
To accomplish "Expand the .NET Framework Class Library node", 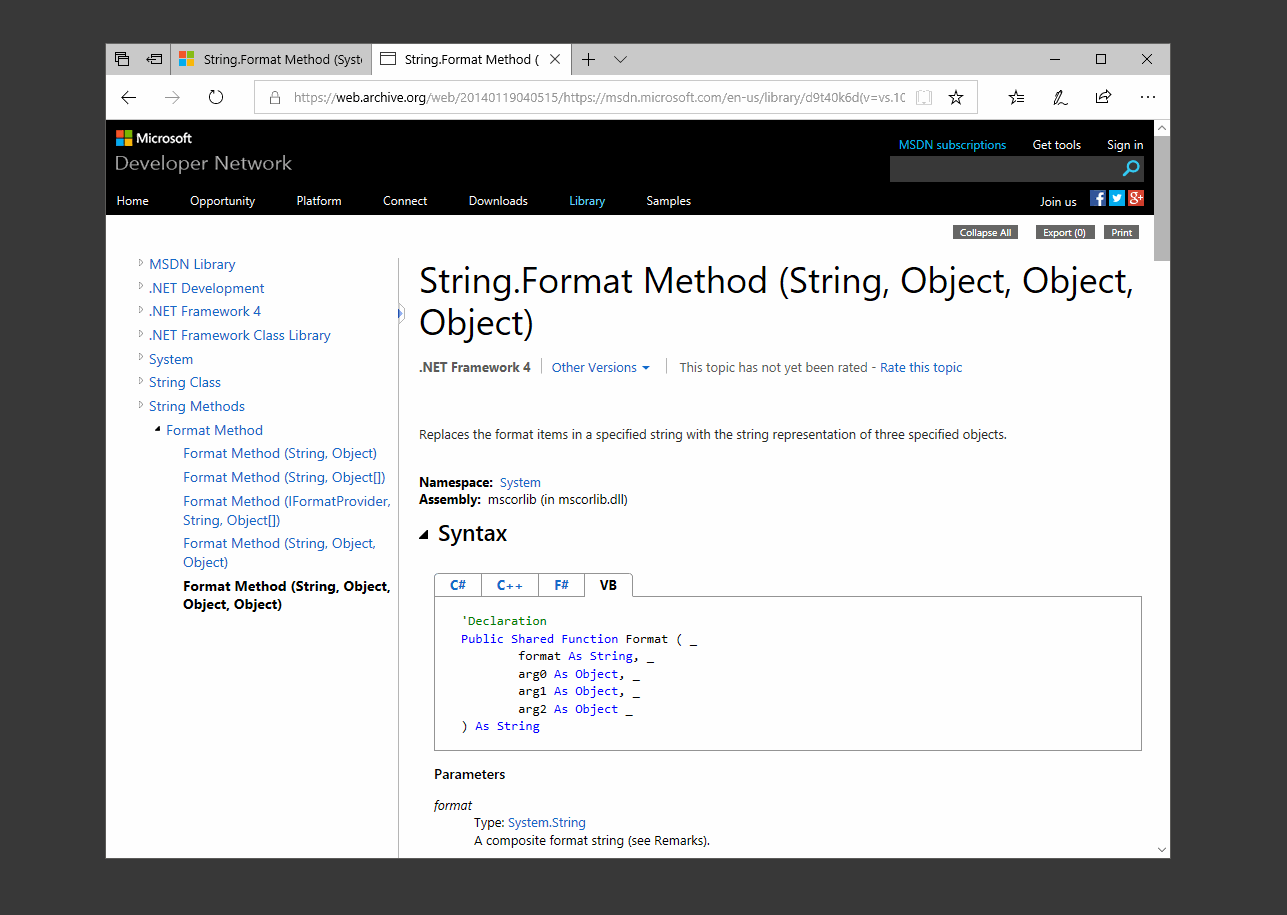I will click(141, 335).
